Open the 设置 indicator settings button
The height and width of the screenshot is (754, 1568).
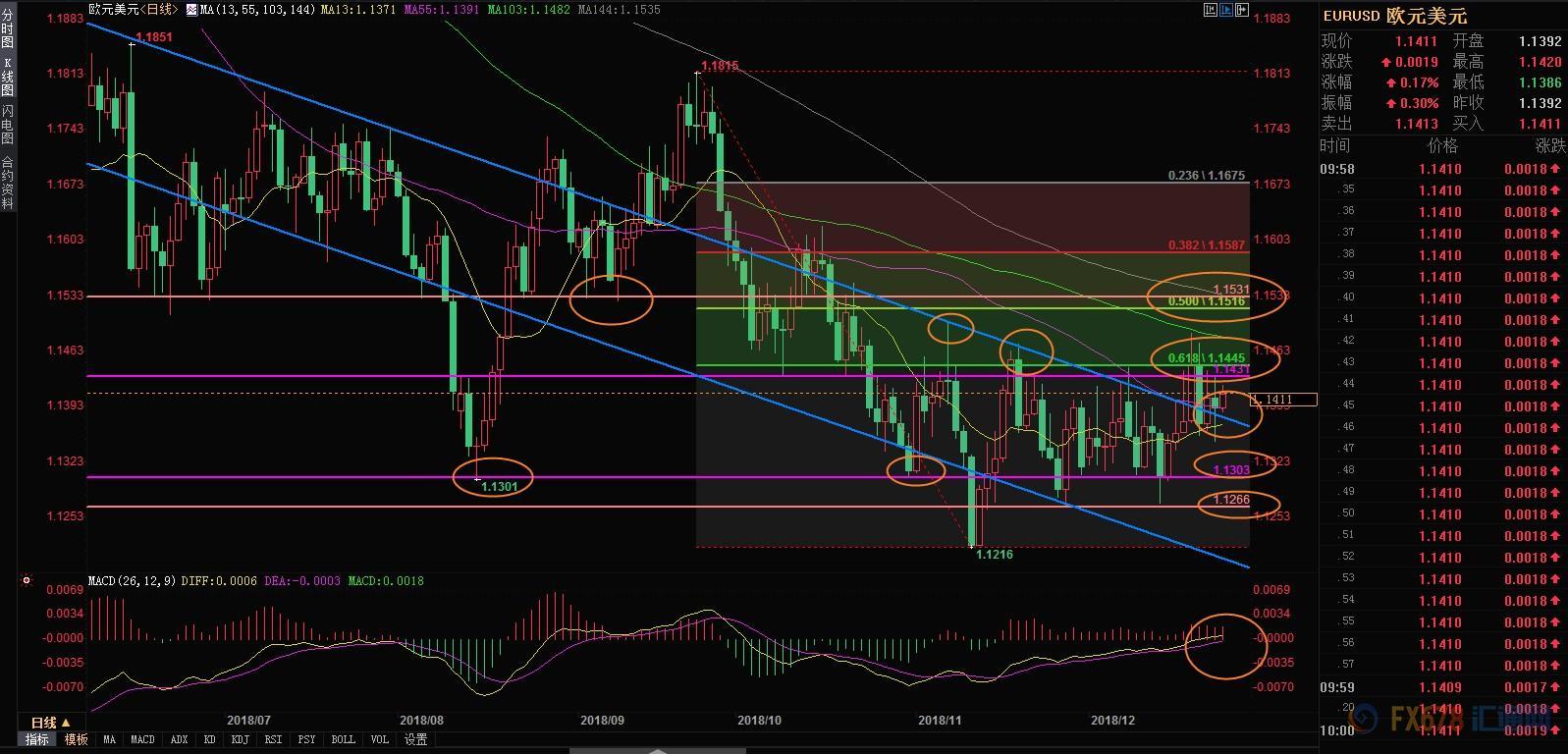pos(415,739)
